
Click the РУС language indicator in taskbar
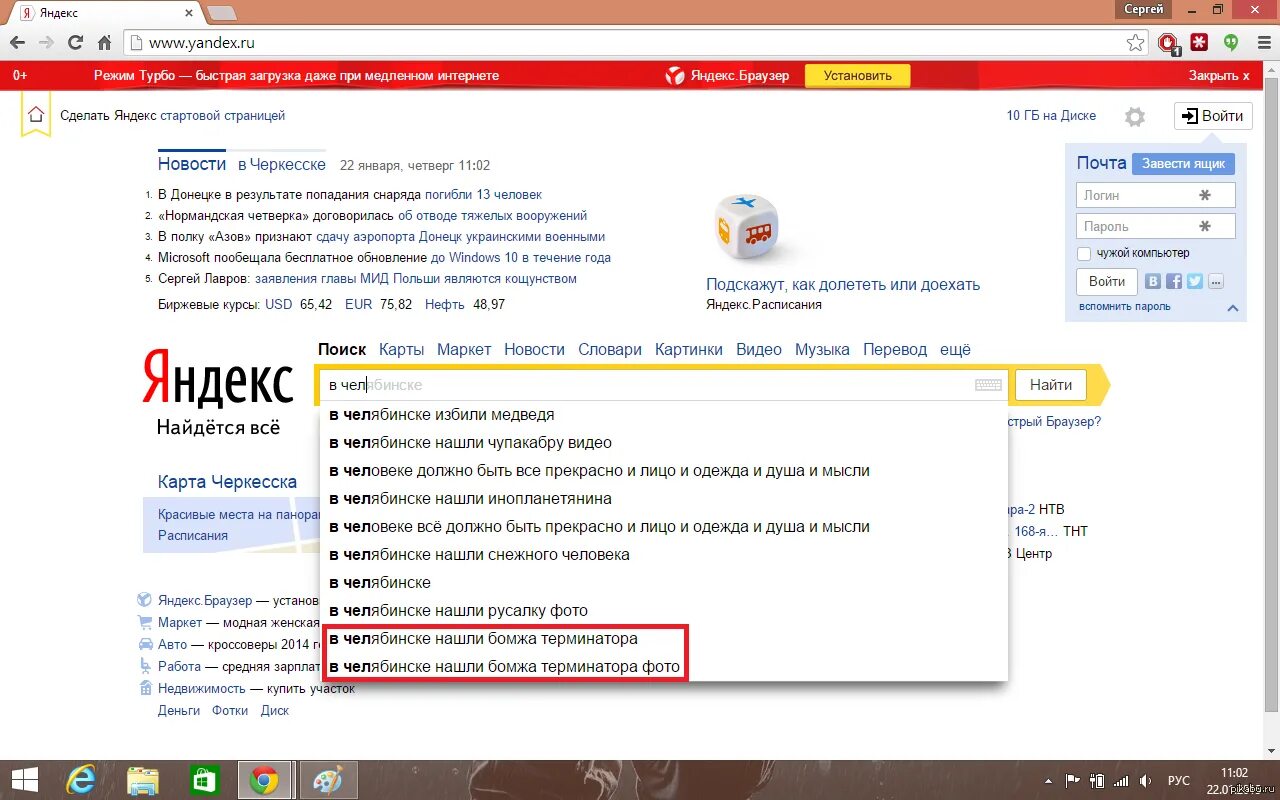click(1179, 781)
